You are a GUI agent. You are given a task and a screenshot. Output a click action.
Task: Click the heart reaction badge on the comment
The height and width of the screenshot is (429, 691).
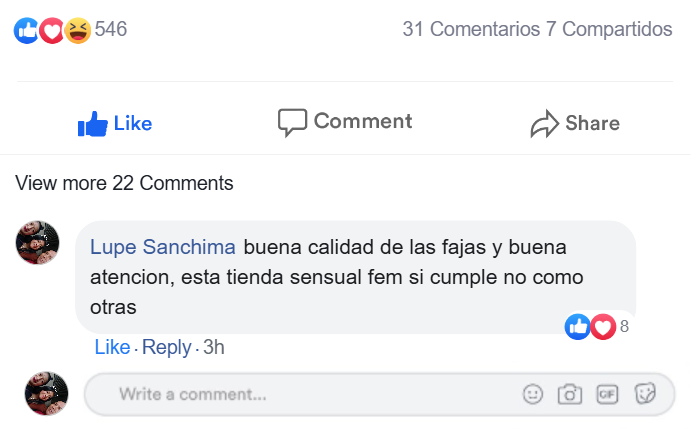click(603, 326)
